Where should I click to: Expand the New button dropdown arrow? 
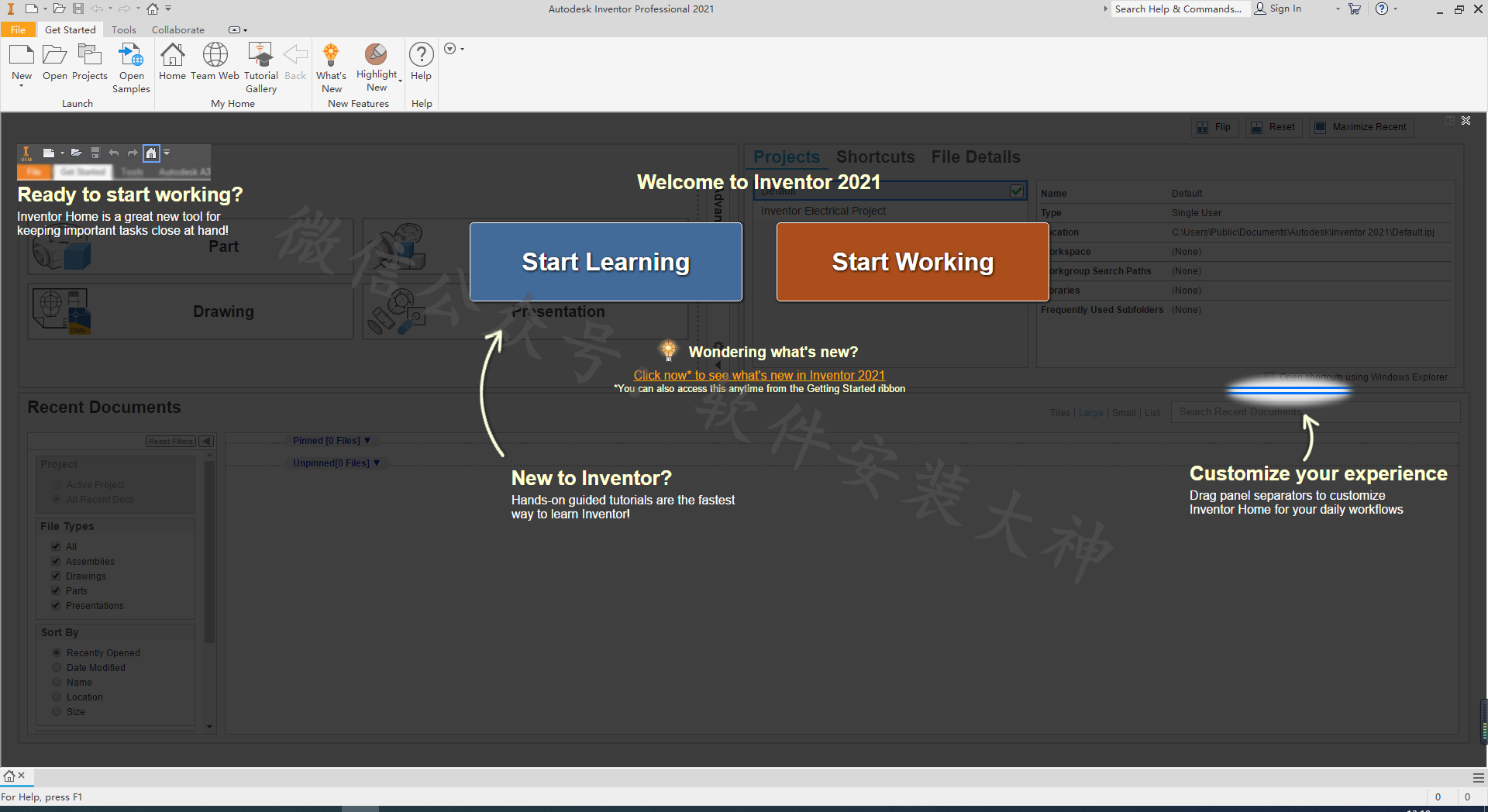22,85
